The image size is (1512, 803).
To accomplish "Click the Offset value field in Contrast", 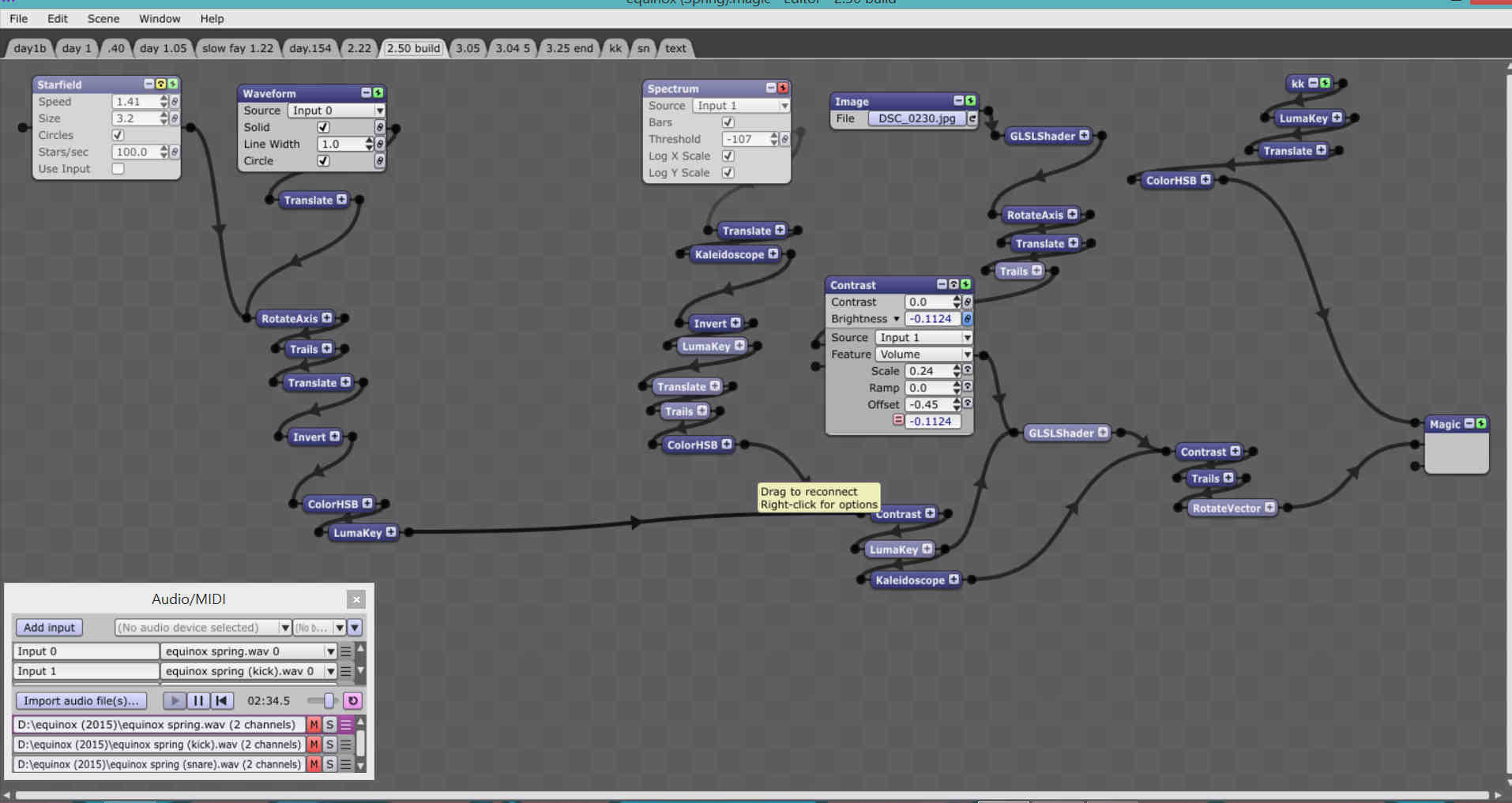I will 928,404.
